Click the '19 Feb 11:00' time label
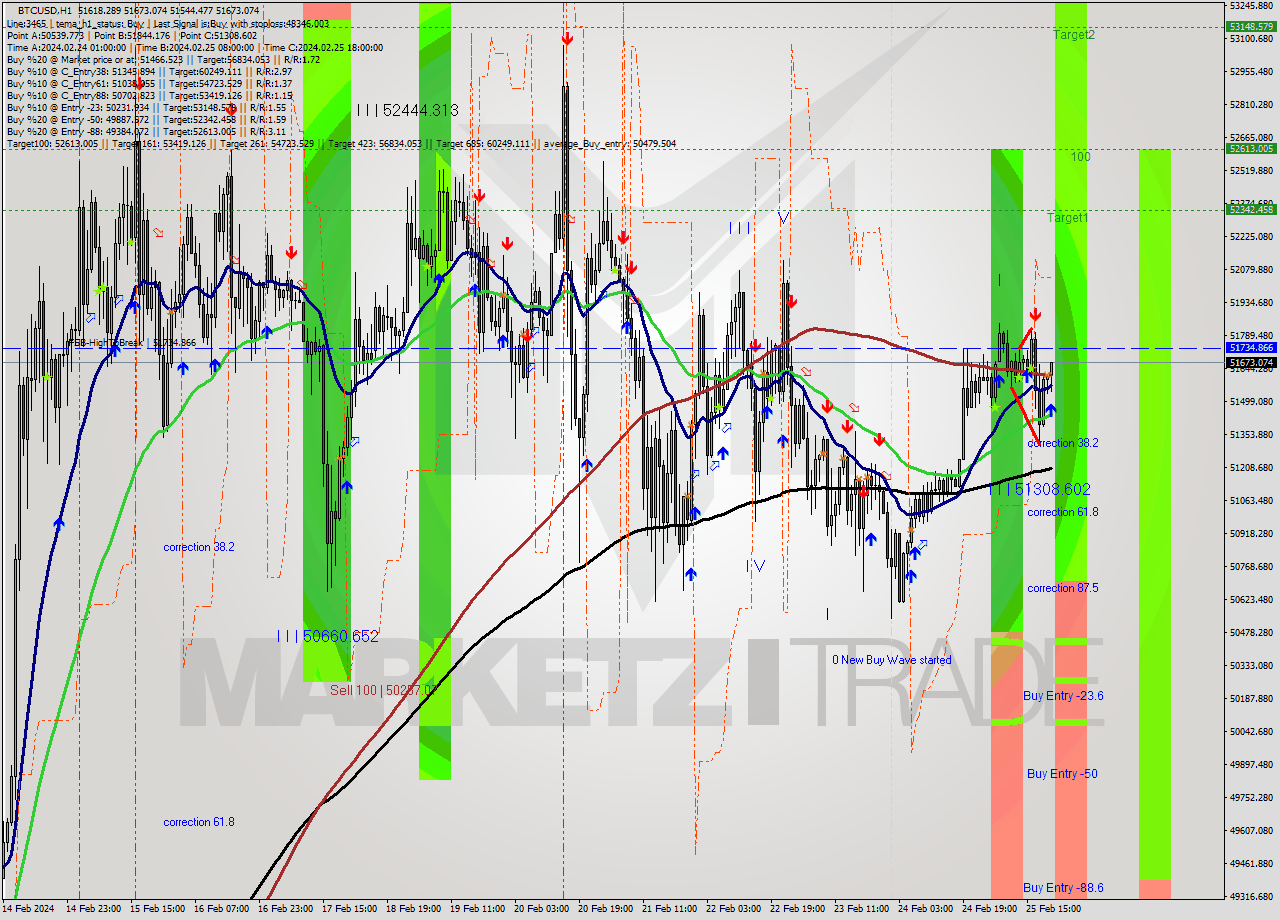This screenshot has width=1280, height=920. (x=477, y=909)
